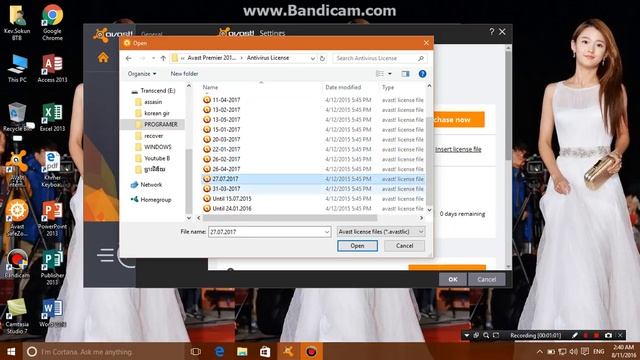Open dialog help icon
Viewport: 640px width, 360px height.
click(x=422, y=74)
